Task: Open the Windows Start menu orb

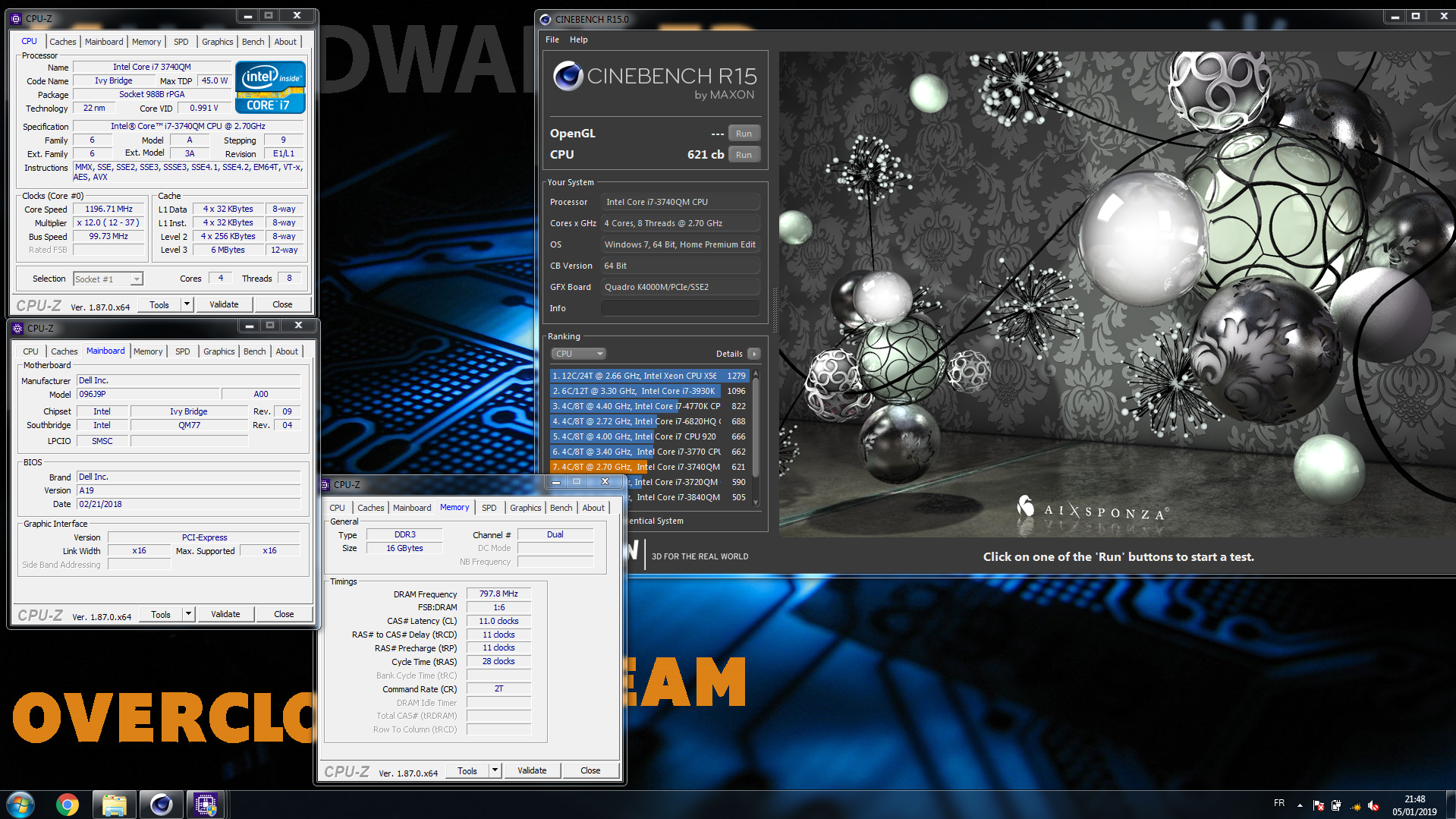Action: click(x=20, y=805)
